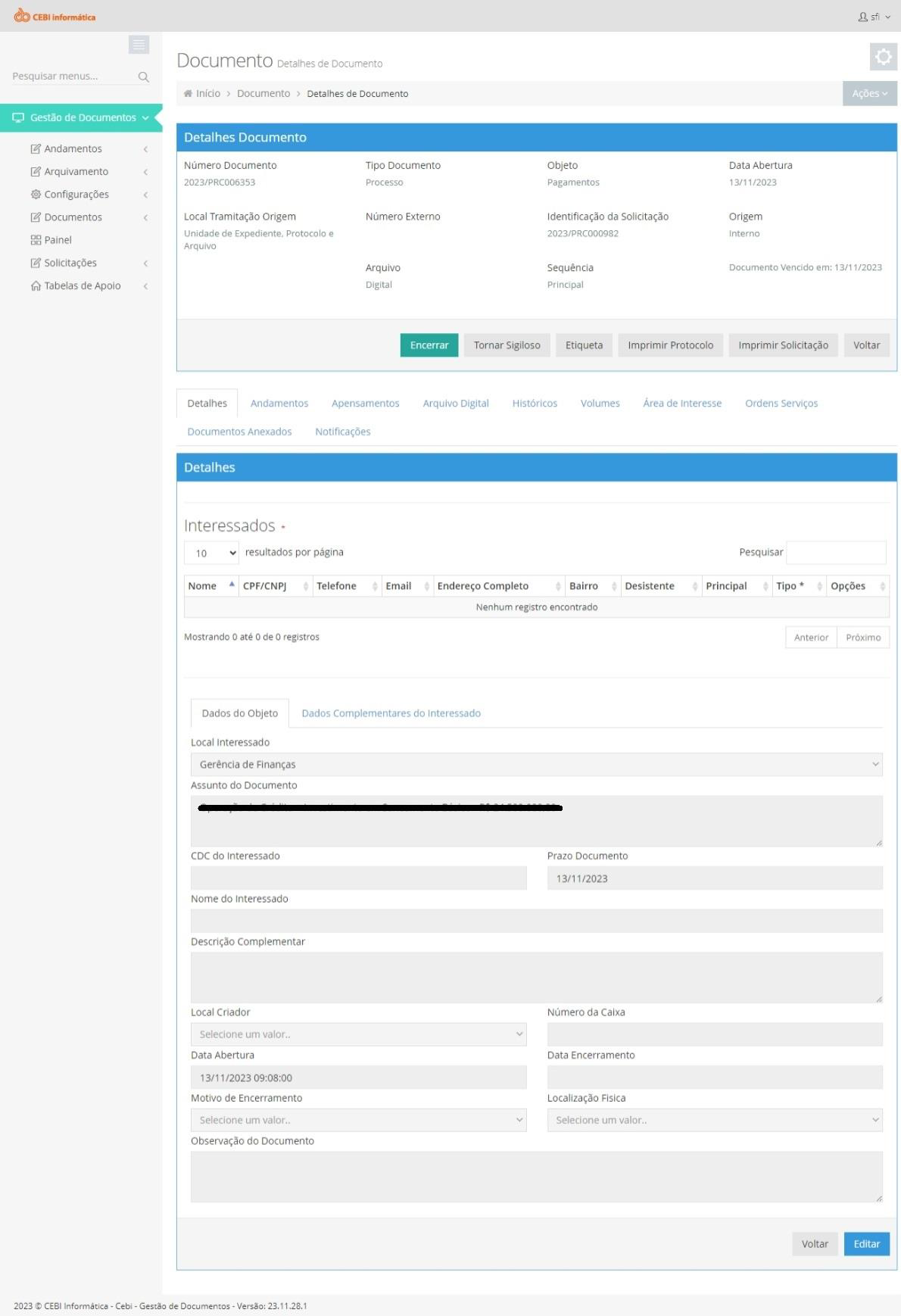Select Dados Complementares do Interessado tab
This screenshot has height=1316, width=901.
391,713
